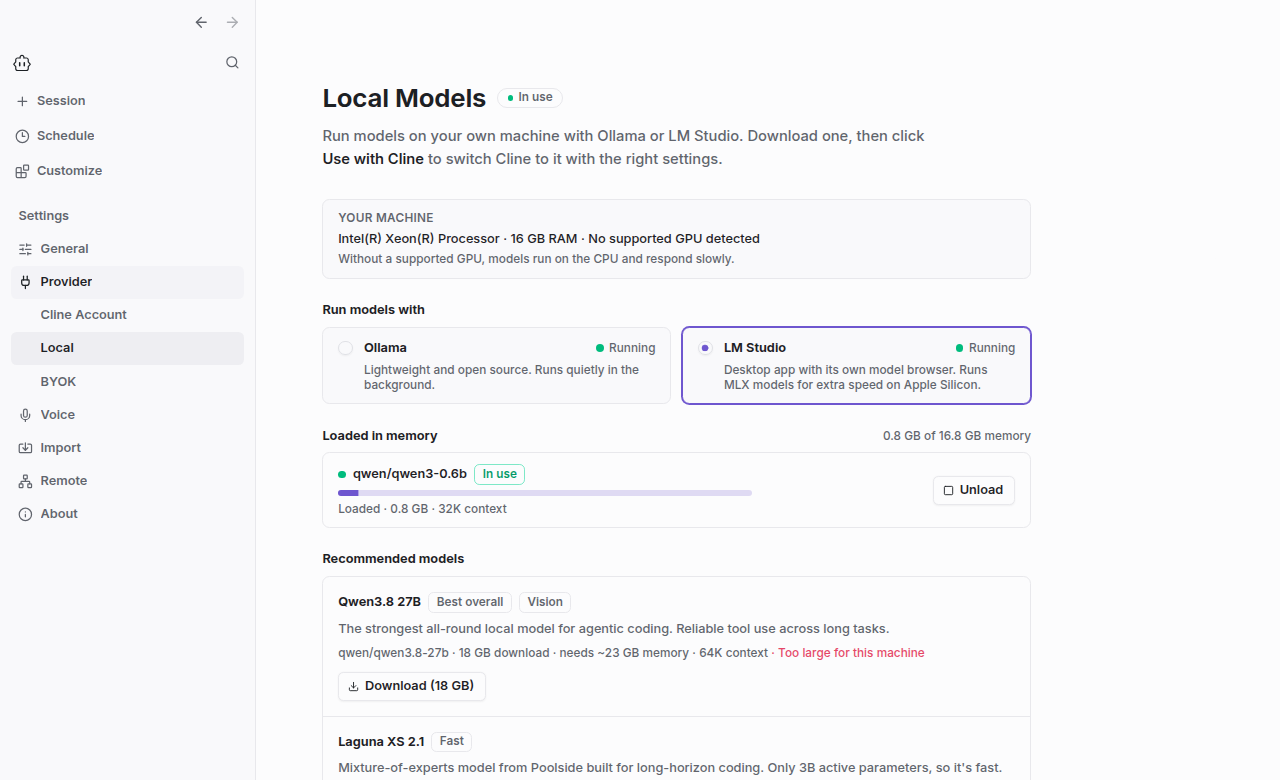Click the qwen3-0.6b memory usage bar
1280x780 pixels.
545,493
